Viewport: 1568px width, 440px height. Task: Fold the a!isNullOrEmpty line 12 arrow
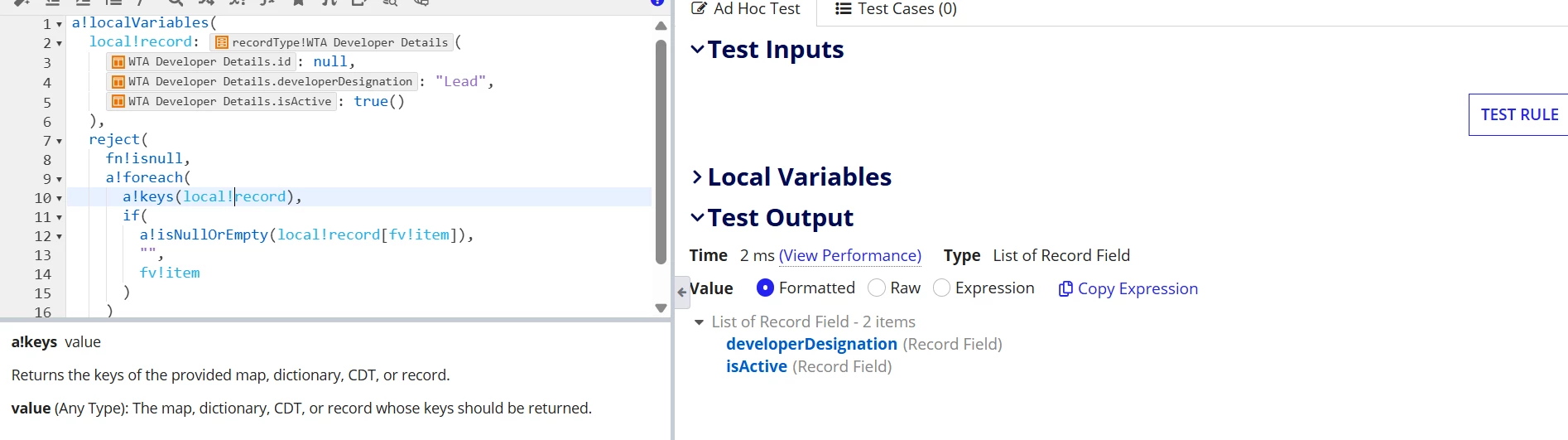tap(59, 237)
